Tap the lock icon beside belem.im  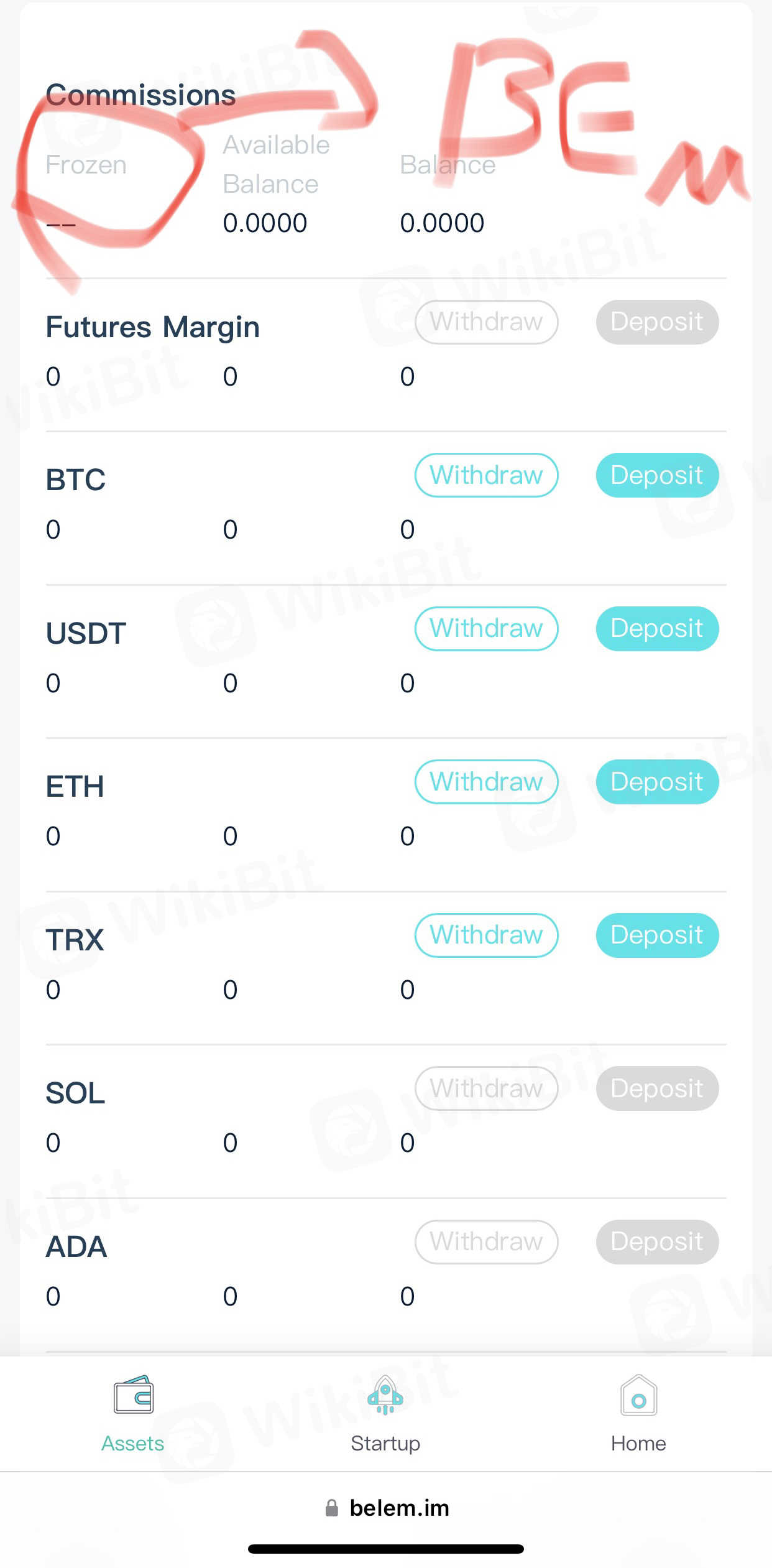coord(332,1508)
